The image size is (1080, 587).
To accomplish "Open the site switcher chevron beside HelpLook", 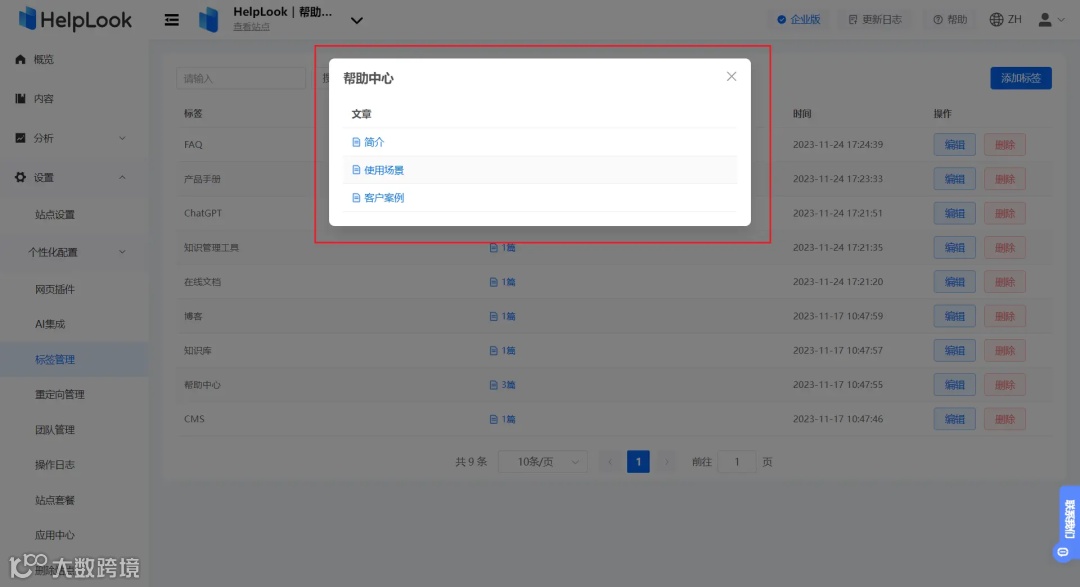I will click(356, 17).
